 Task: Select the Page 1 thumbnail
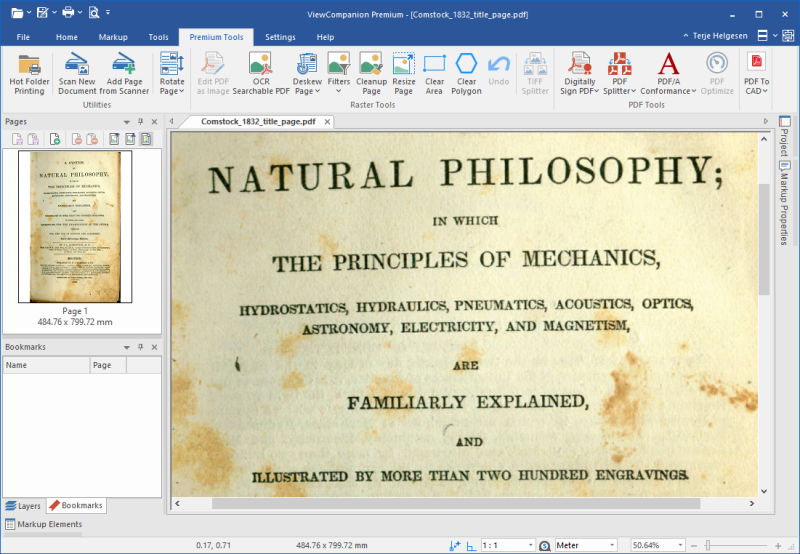75,226
